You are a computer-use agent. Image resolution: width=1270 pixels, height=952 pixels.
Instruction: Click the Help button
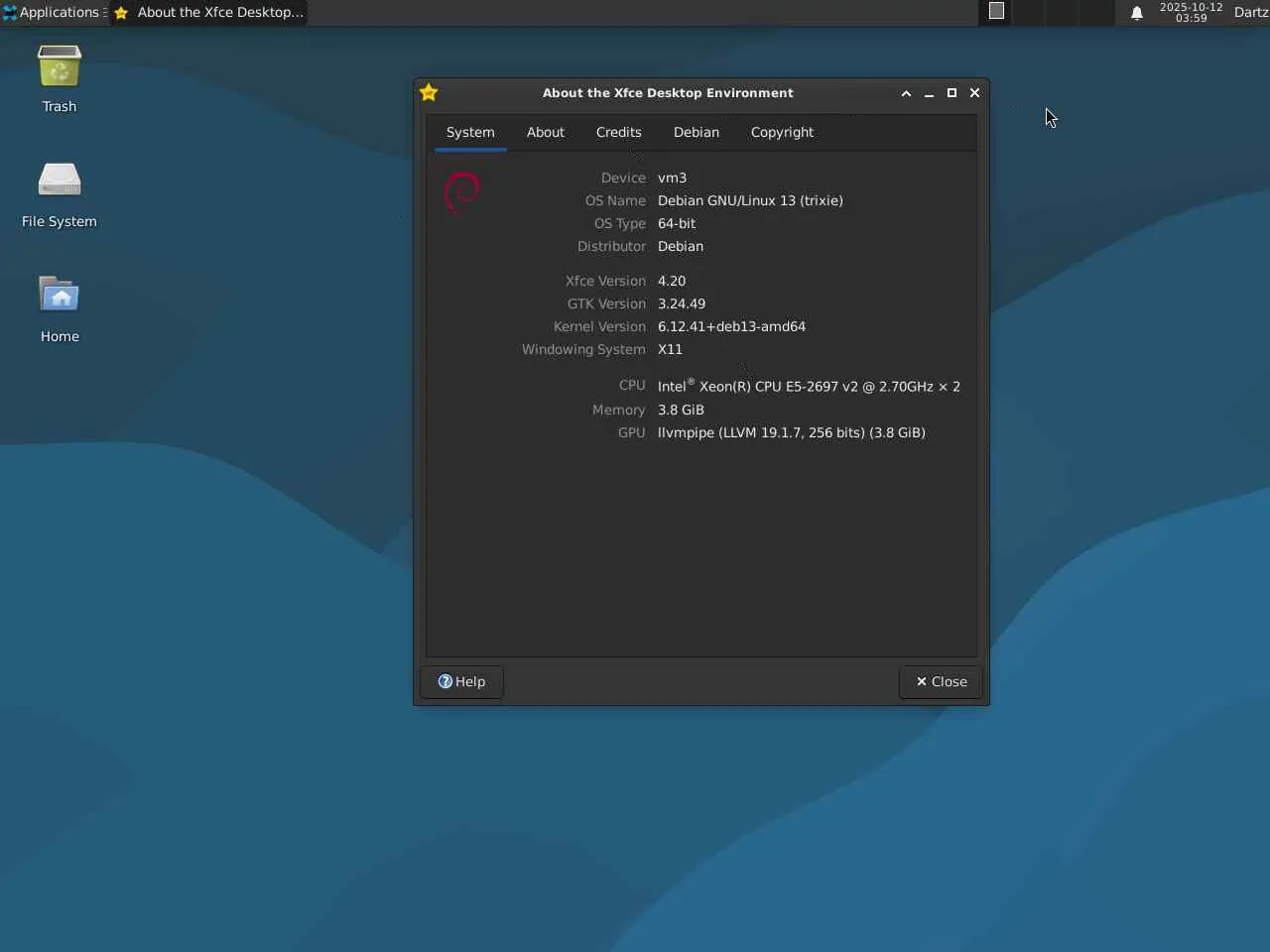pos(462,681)
